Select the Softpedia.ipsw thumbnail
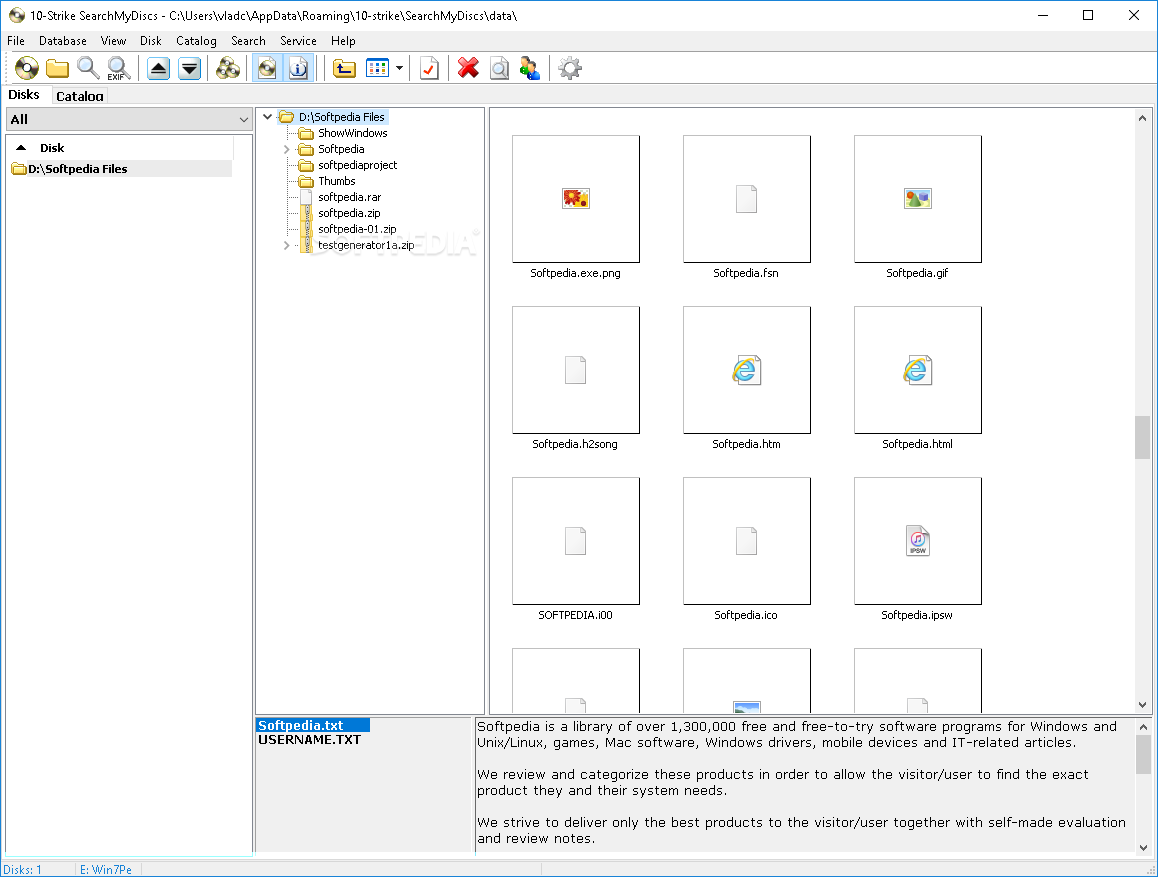The width and height of the screenshot is (1158, 877). (x=918, y=541)
